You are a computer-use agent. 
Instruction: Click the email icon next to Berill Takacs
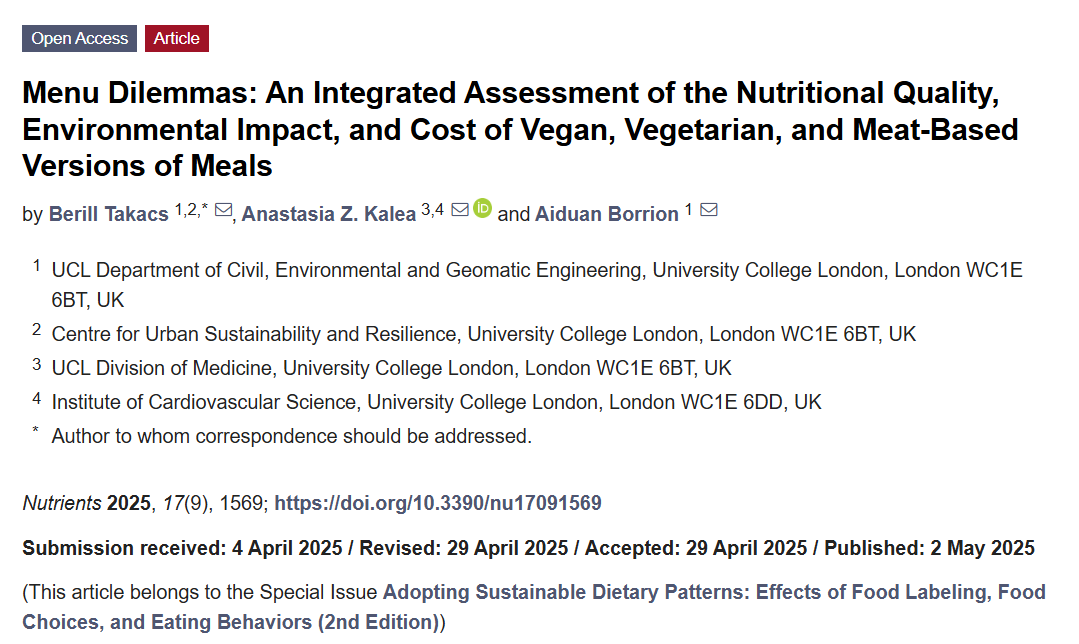pyautogui.click(x=224, y=210)
